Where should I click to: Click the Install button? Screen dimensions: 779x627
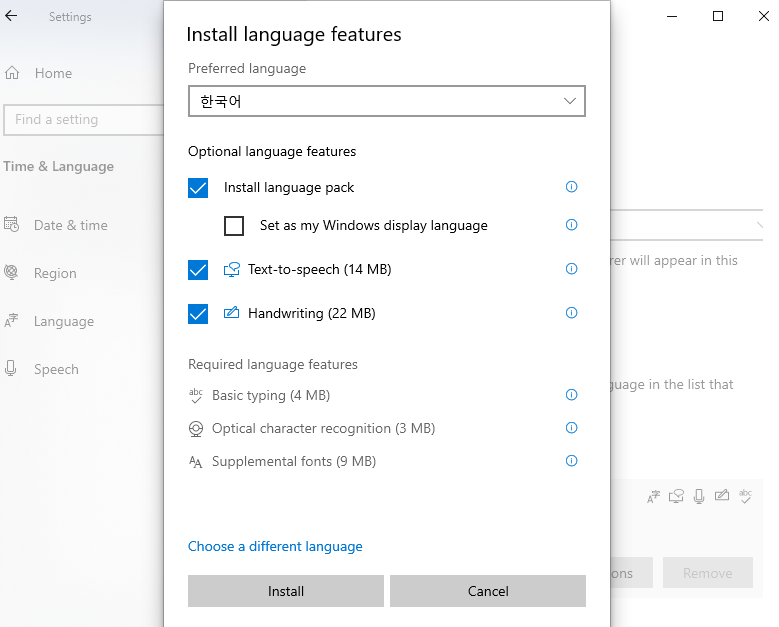click(286, 591)
